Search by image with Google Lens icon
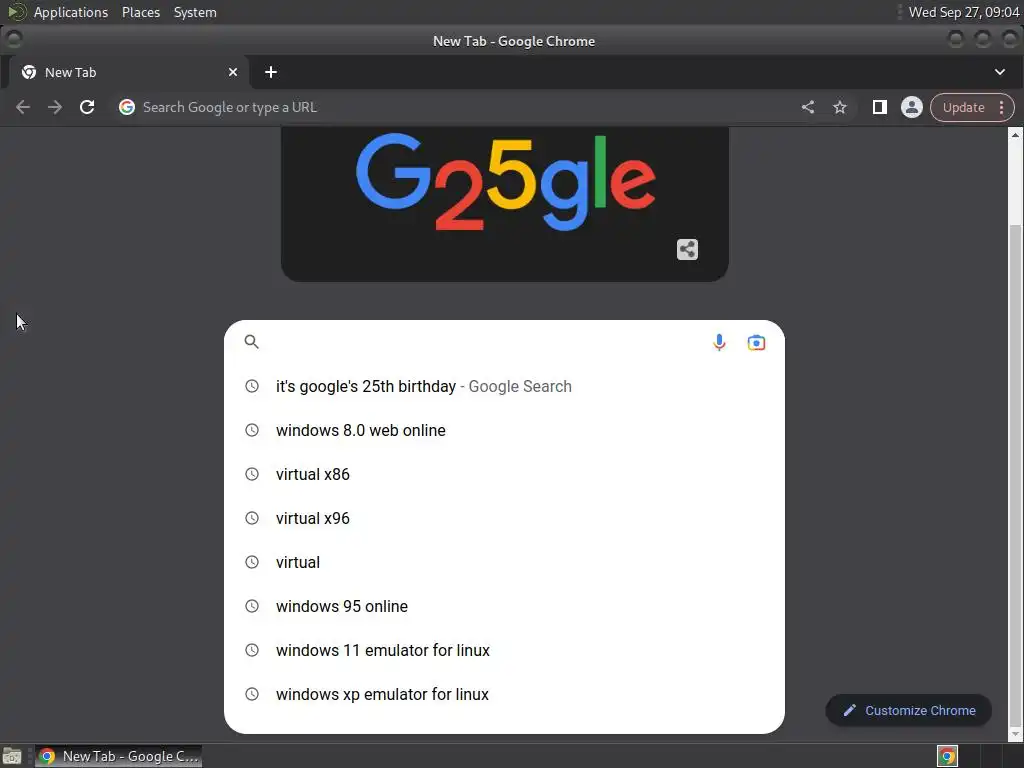This screenshot has height=768, width=1024. 756,342
